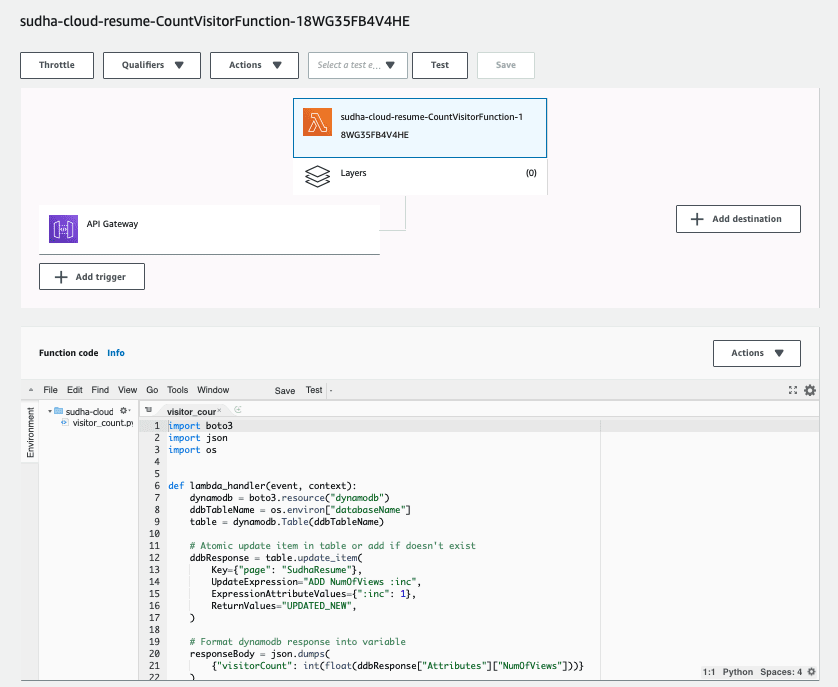Select the function name box in designer
The height and width of the screenshot is (687, 838).
(x=420, y=128)
